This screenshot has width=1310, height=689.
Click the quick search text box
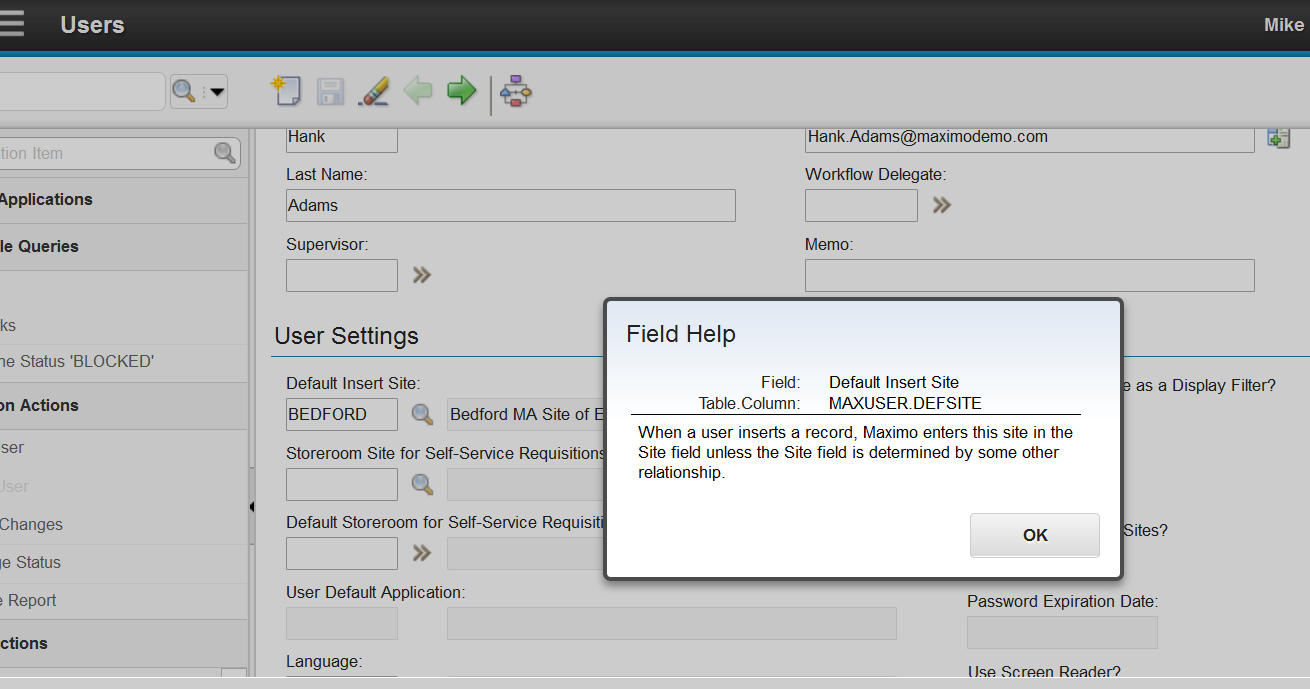[82, 91]
